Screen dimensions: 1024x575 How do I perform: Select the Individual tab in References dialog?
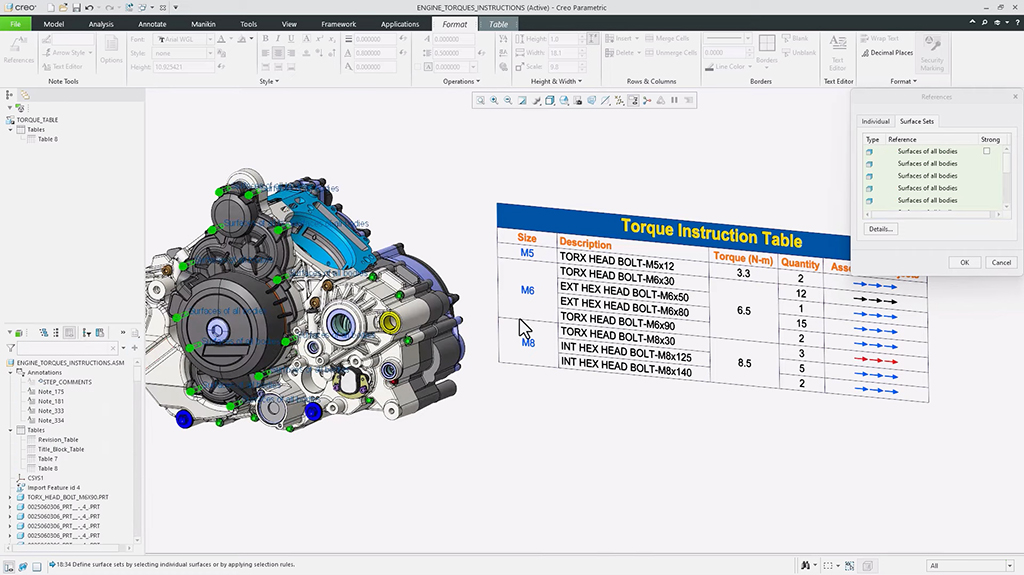click(875, 122)
